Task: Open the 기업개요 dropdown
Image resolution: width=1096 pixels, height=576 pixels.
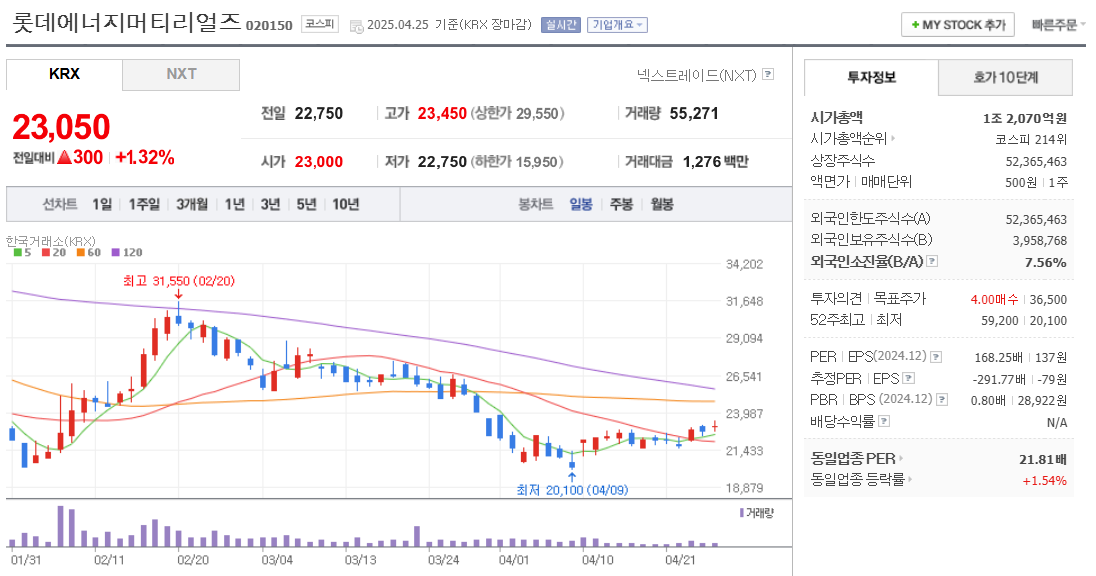Action: (x=617, y=24)
